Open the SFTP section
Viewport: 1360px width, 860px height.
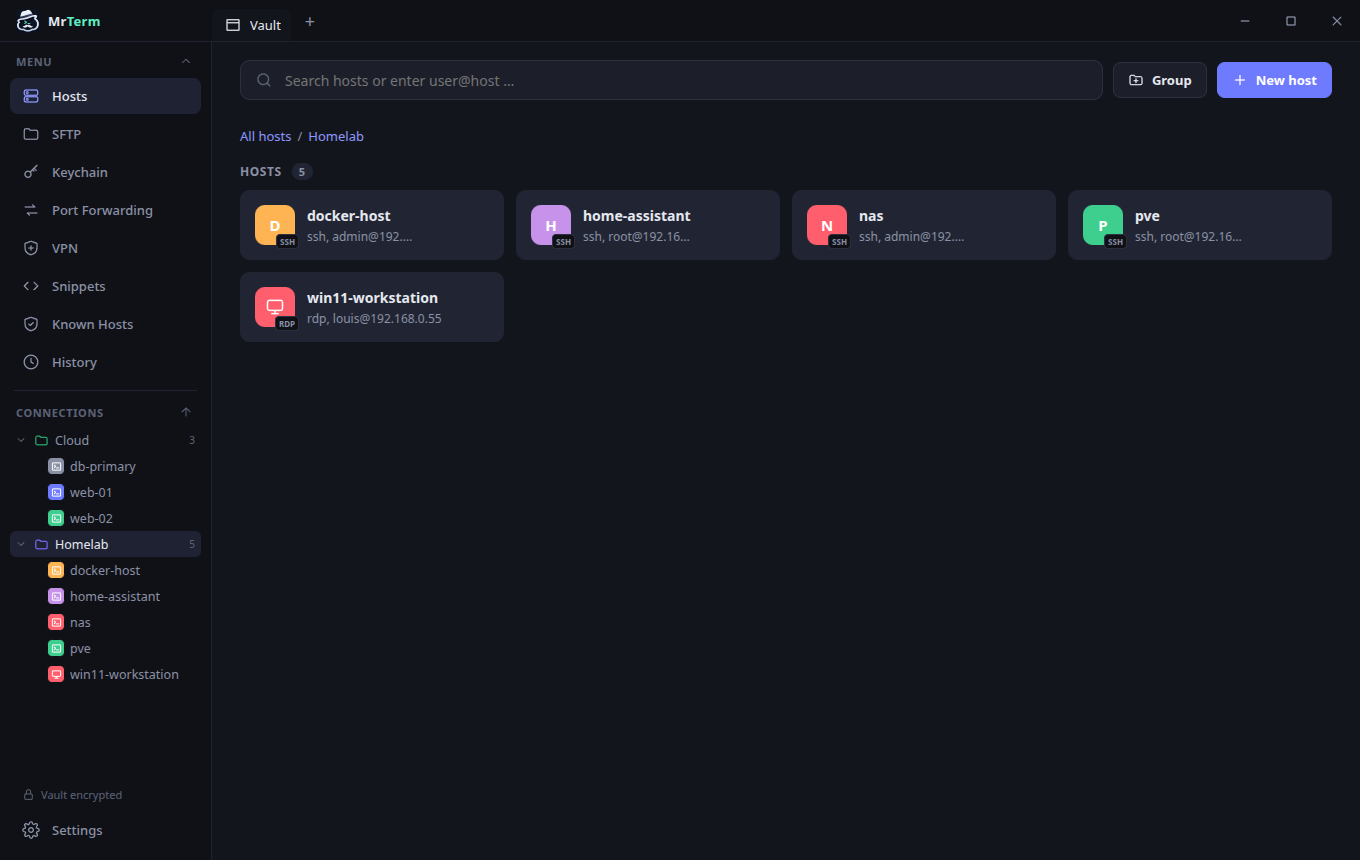[105, 134]
